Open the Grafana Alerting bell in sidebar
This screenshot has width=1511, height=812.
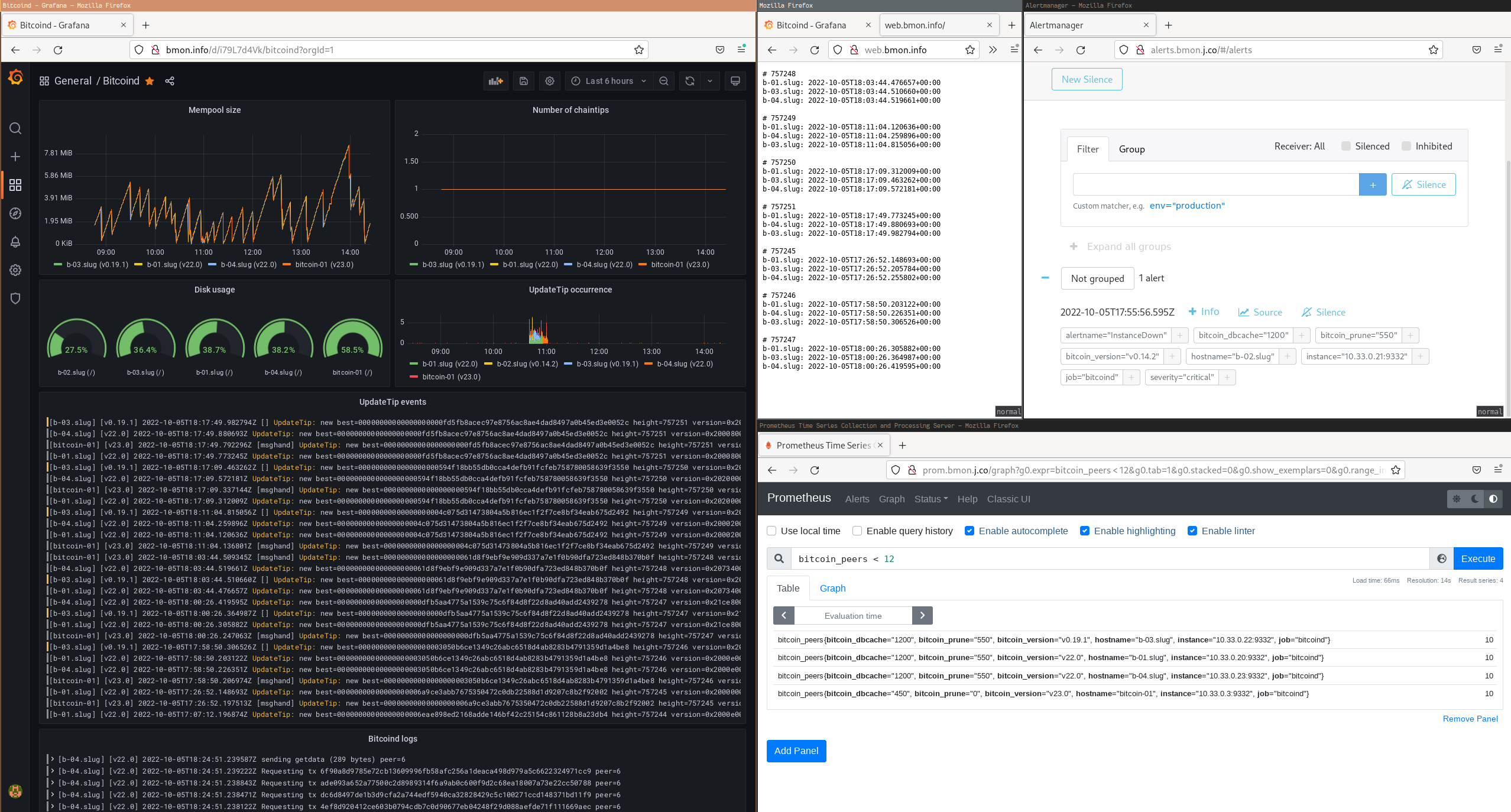point(15,242)
